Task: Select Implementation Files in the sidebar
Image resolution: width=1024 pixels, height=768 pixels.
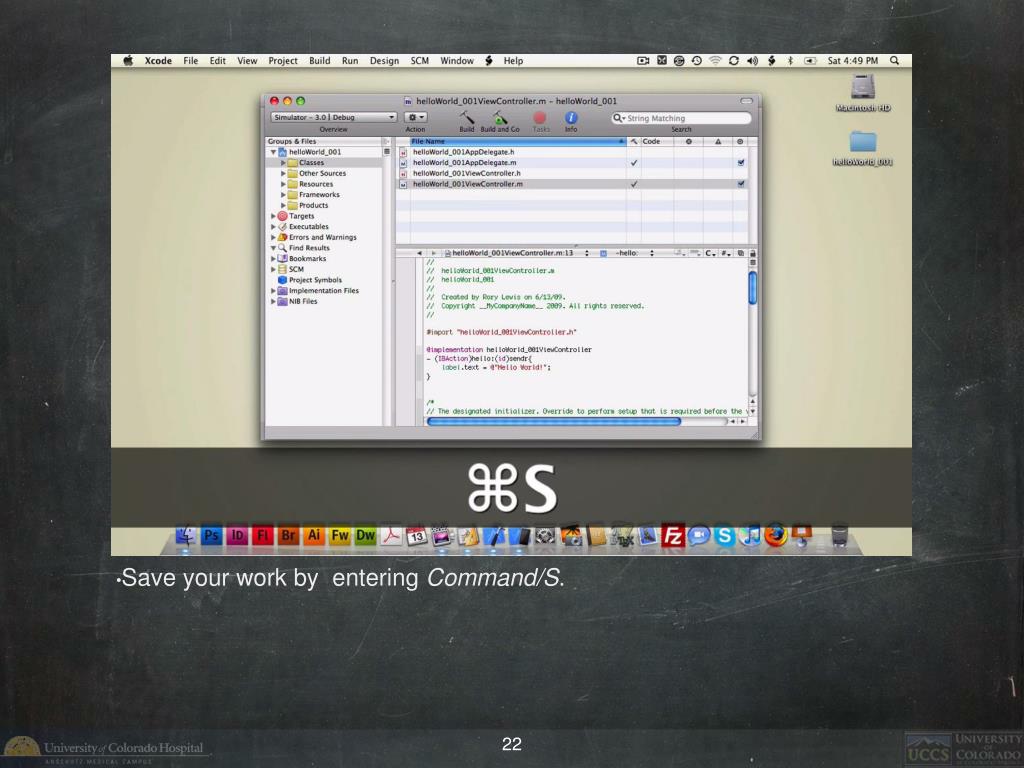Action: [323, 291]
